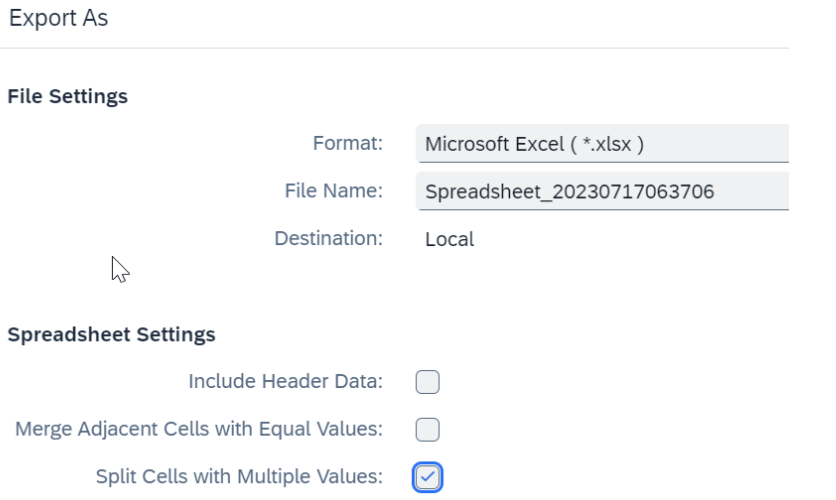Click the "File Name:" field label

pos(334,190)
